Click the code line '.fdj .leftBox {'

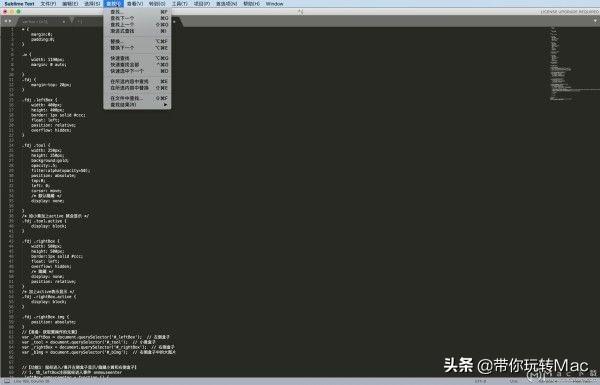point(40,100)
